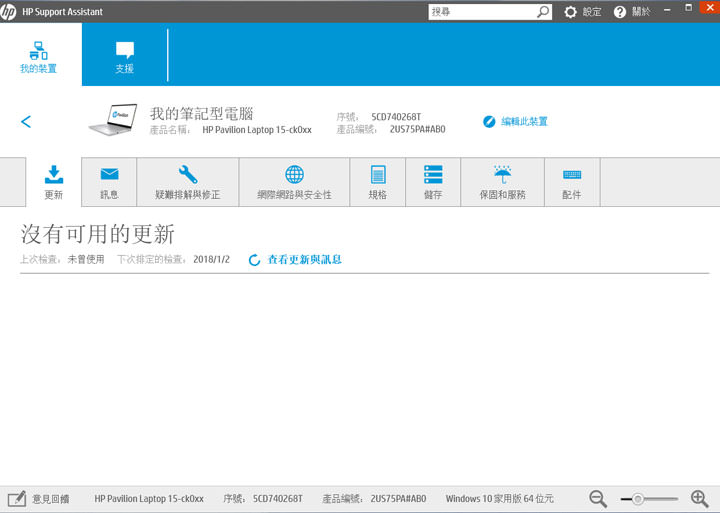Click the zoom out magnifier icon
This screenshot has height=513, width=720.
[598, 498]
